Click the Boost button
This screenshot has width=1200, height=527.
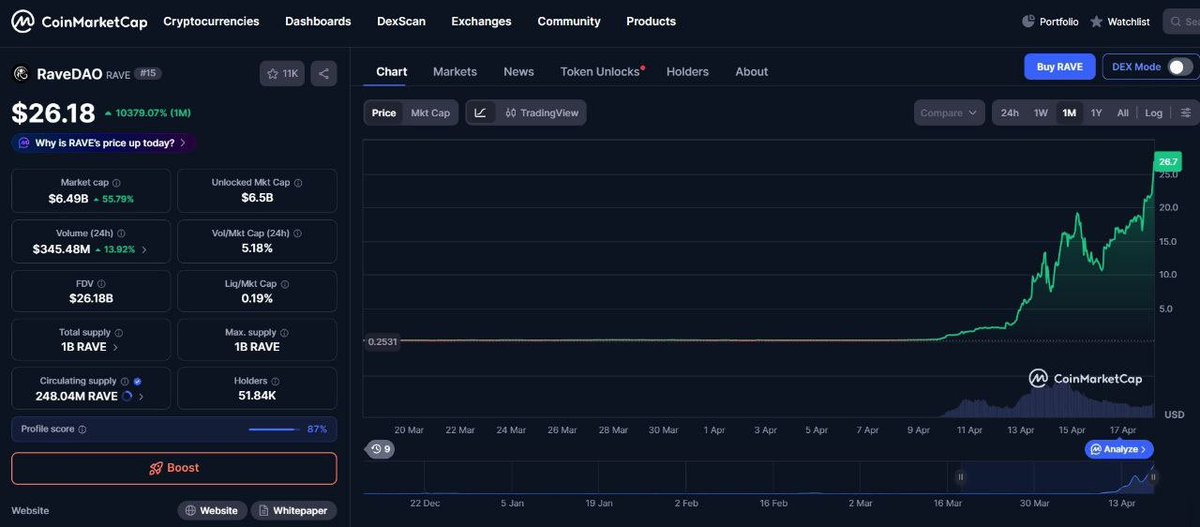(174, 468)
